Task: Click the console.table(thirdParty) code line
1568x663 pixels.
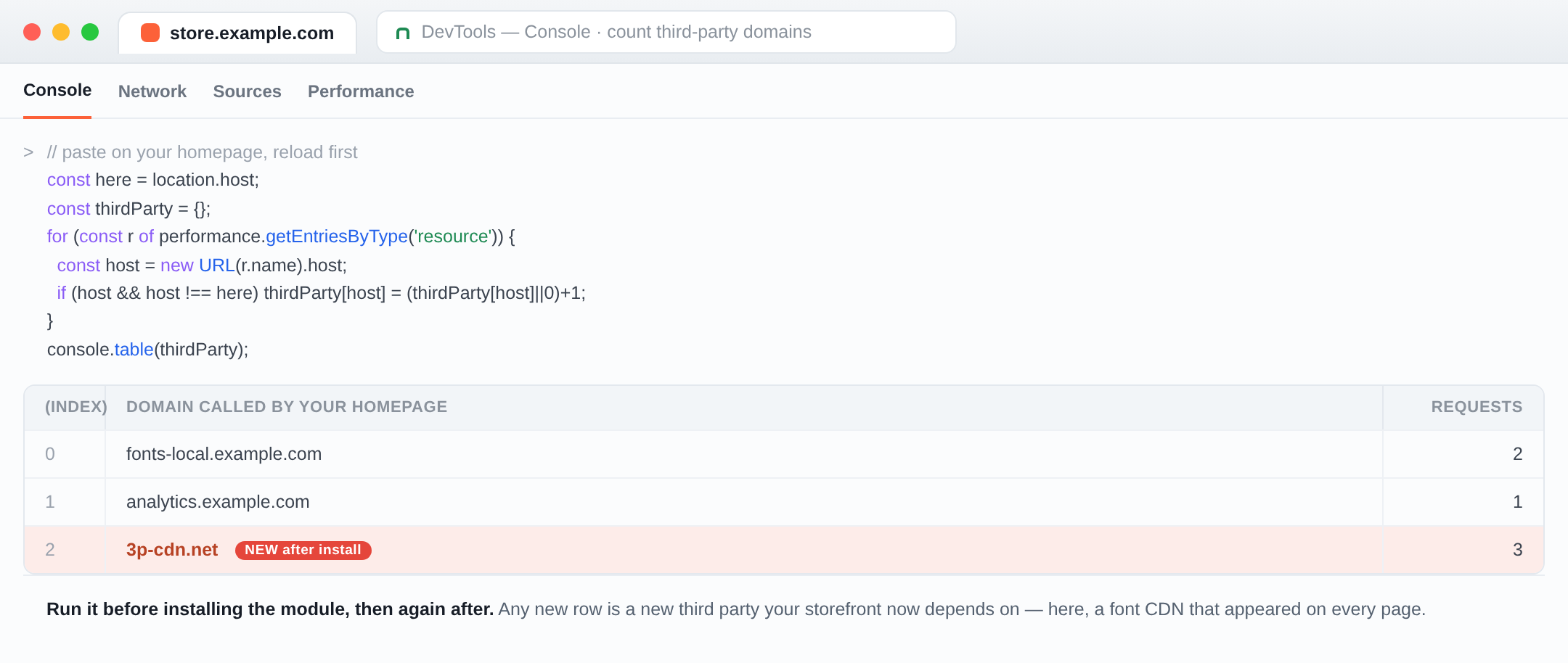Action: tap(147, 350)
